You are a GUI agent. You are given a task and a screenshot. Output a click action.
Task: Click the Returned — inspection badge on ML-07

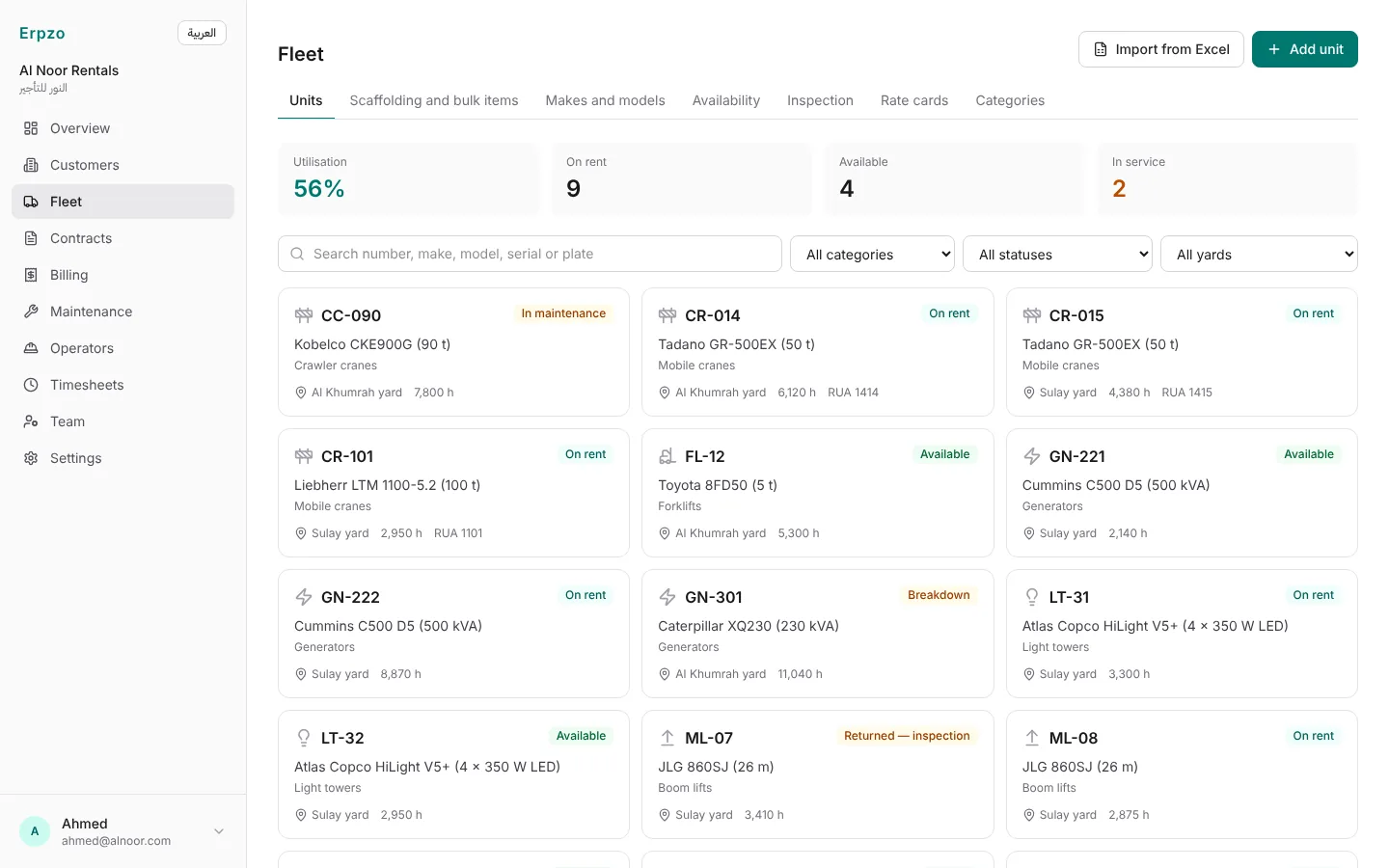pyautogui.click(x=907, y=736)
